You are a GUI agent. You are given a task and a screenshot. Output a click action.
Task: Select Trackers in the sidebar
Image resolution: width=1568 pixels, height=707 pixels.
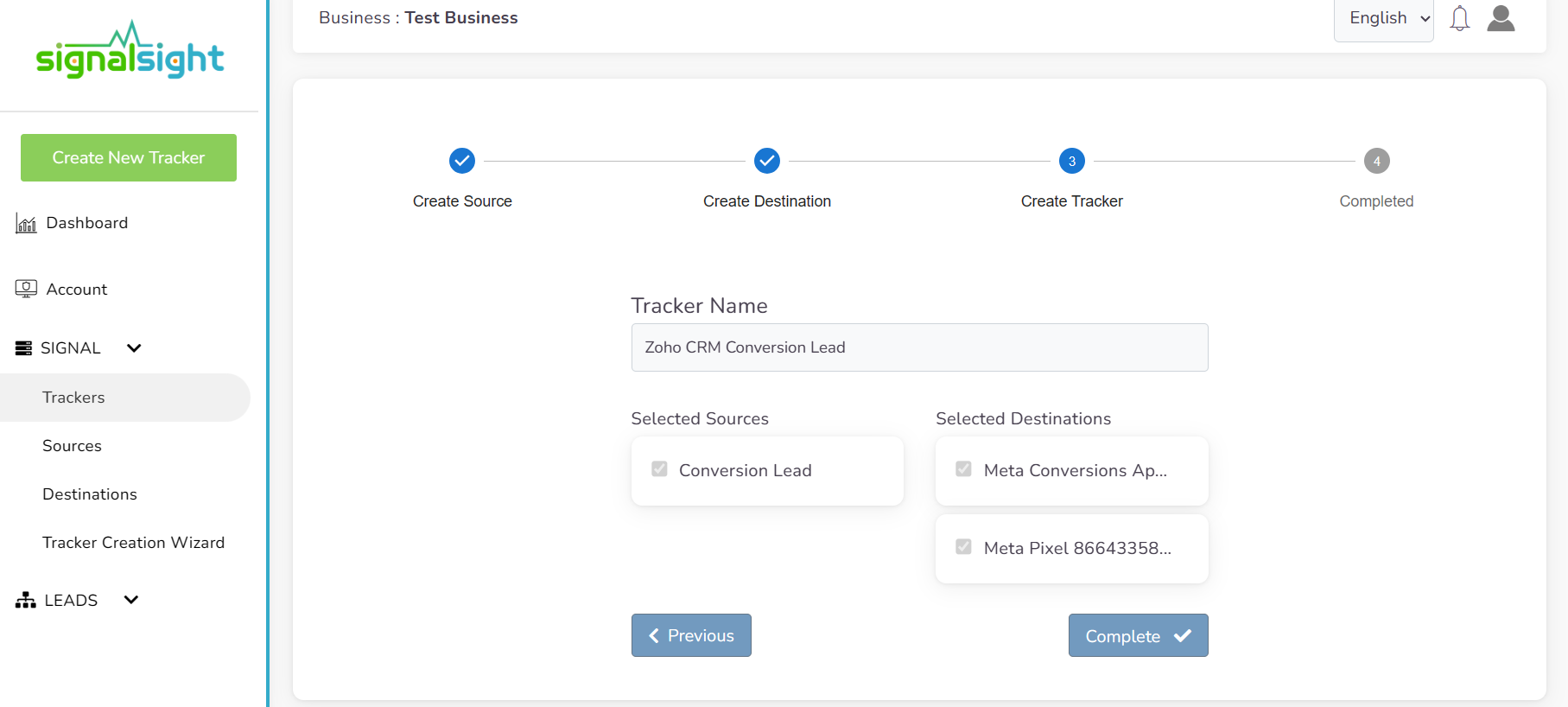click(125, 398)
